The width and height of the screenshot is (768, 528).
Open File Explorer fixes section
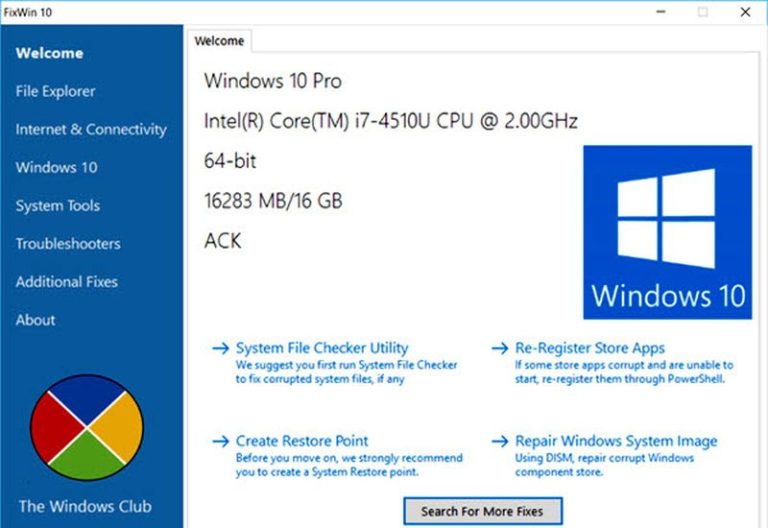(55, 91)
